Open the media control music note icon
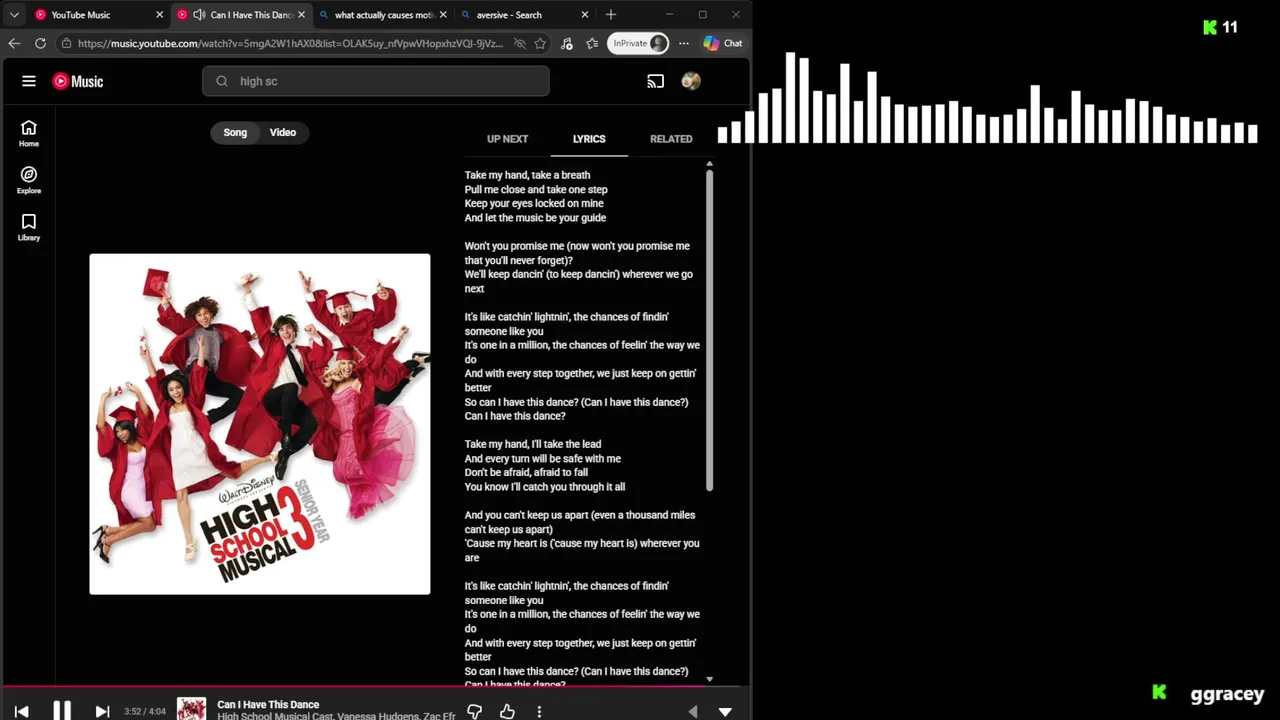 coord(567,43)
